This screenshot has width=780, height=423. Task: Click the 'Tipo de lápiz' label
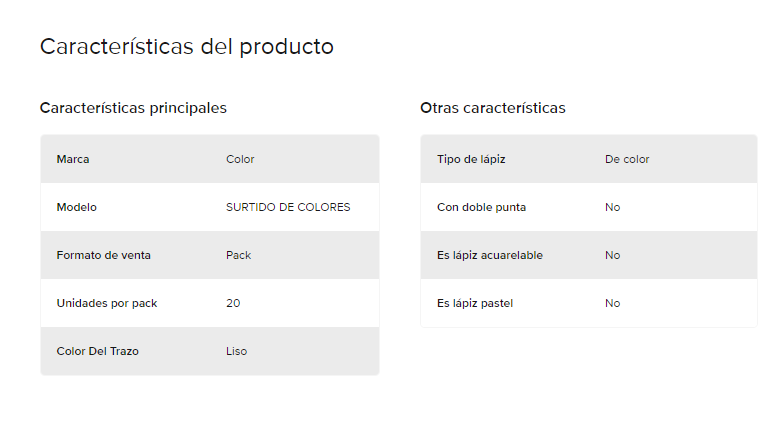pos(471,159)
